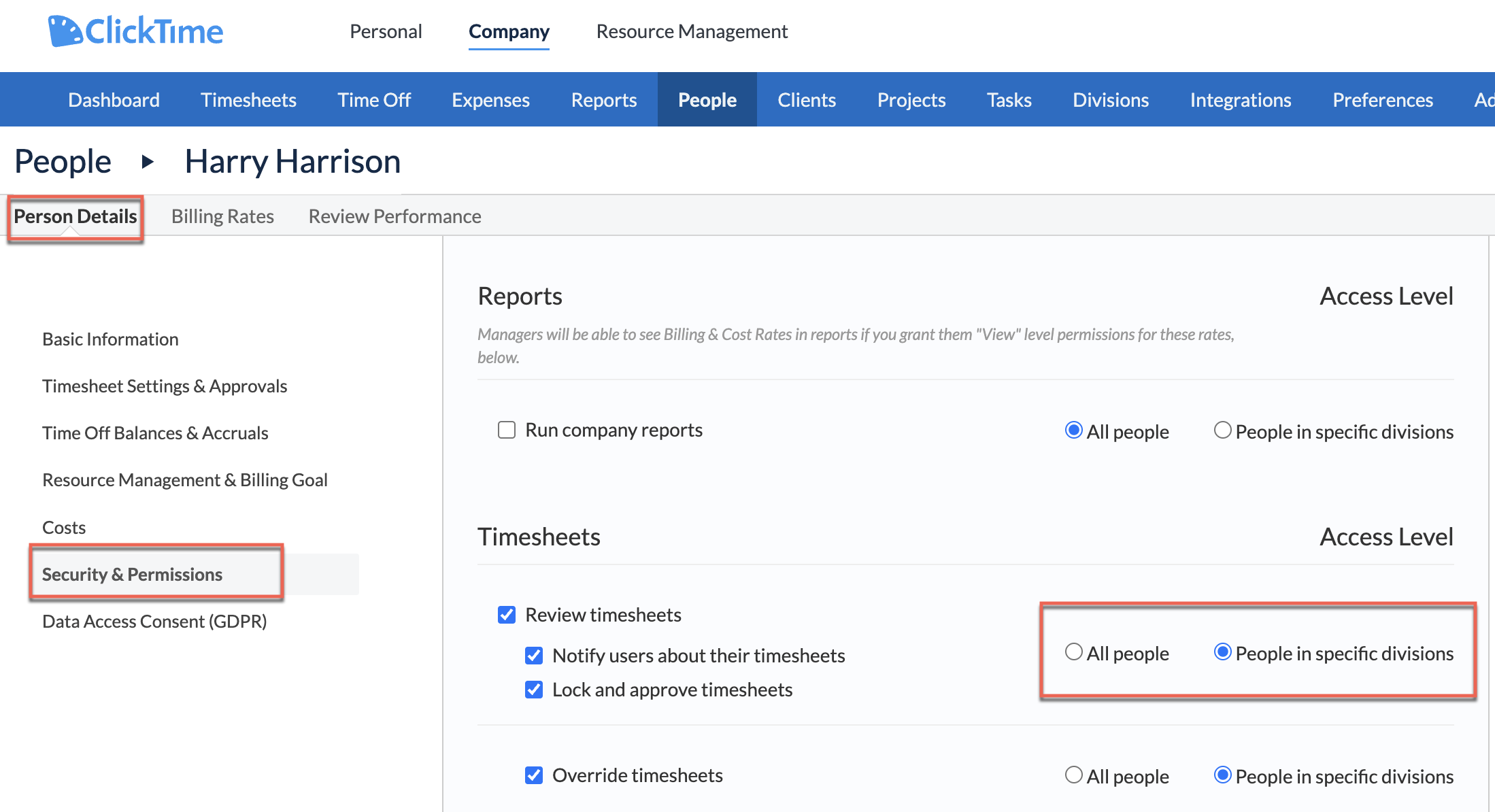Click the Access Level heading beside Timesheets
This screenshot has height=812, width=1495.
pos(1386,537)
